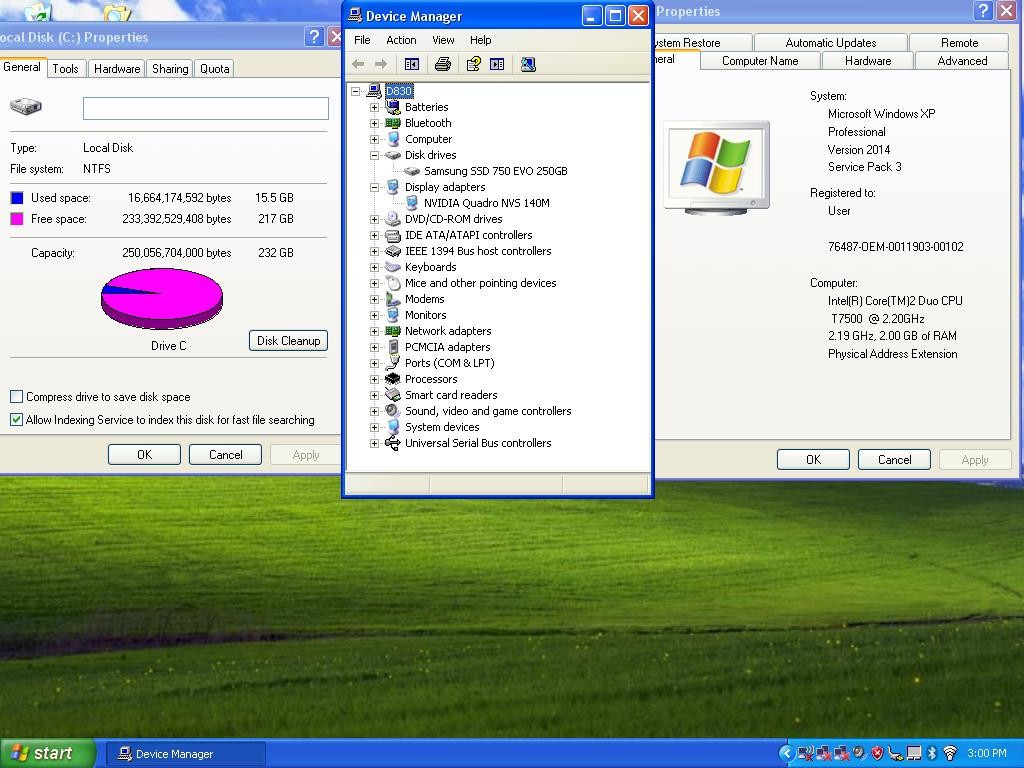
Task: Click the Device Manager taskbar button
Action: tap(186, 754)
